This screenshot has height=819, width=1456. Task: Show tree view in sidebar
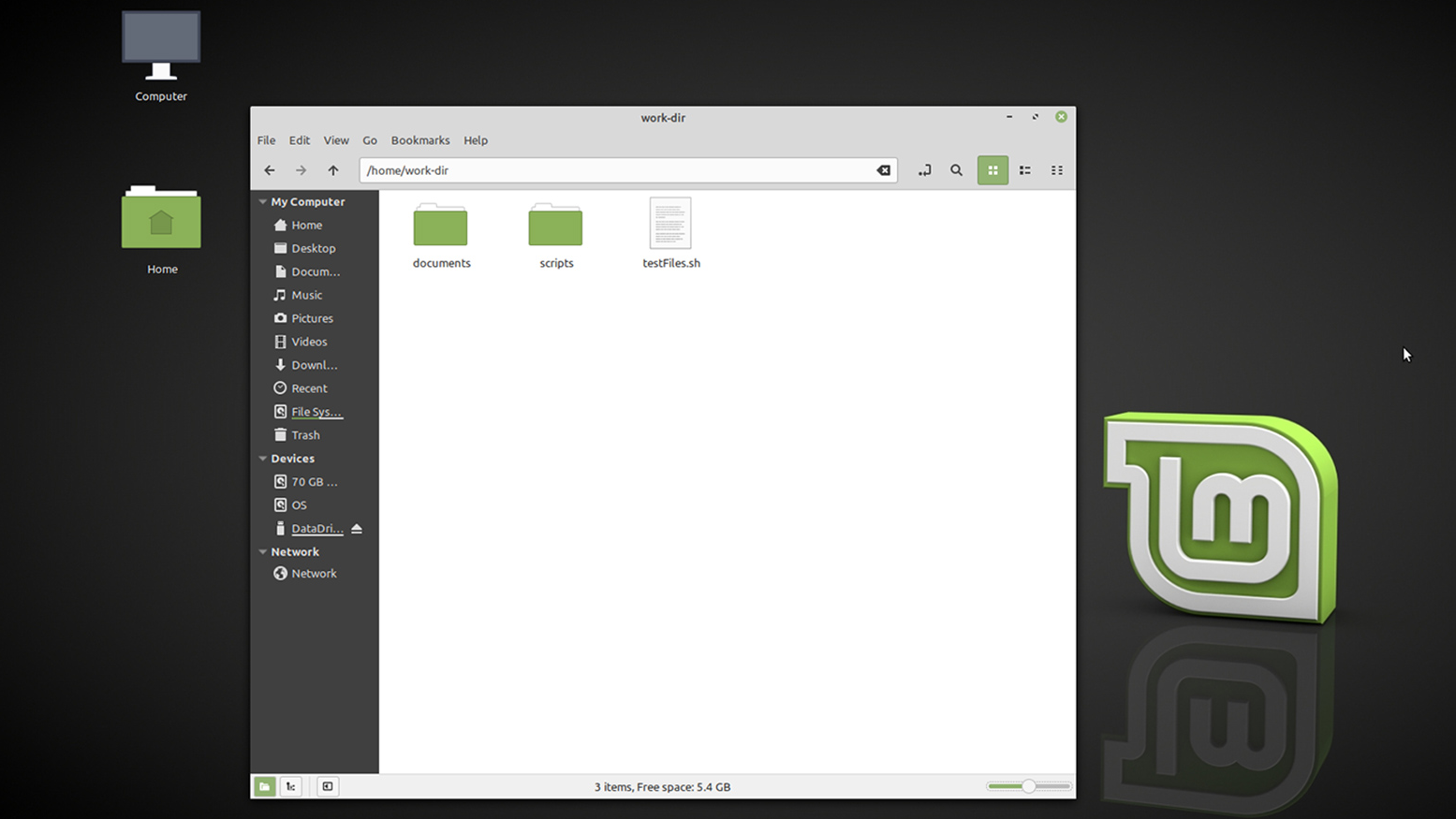(x=291, y=786)
